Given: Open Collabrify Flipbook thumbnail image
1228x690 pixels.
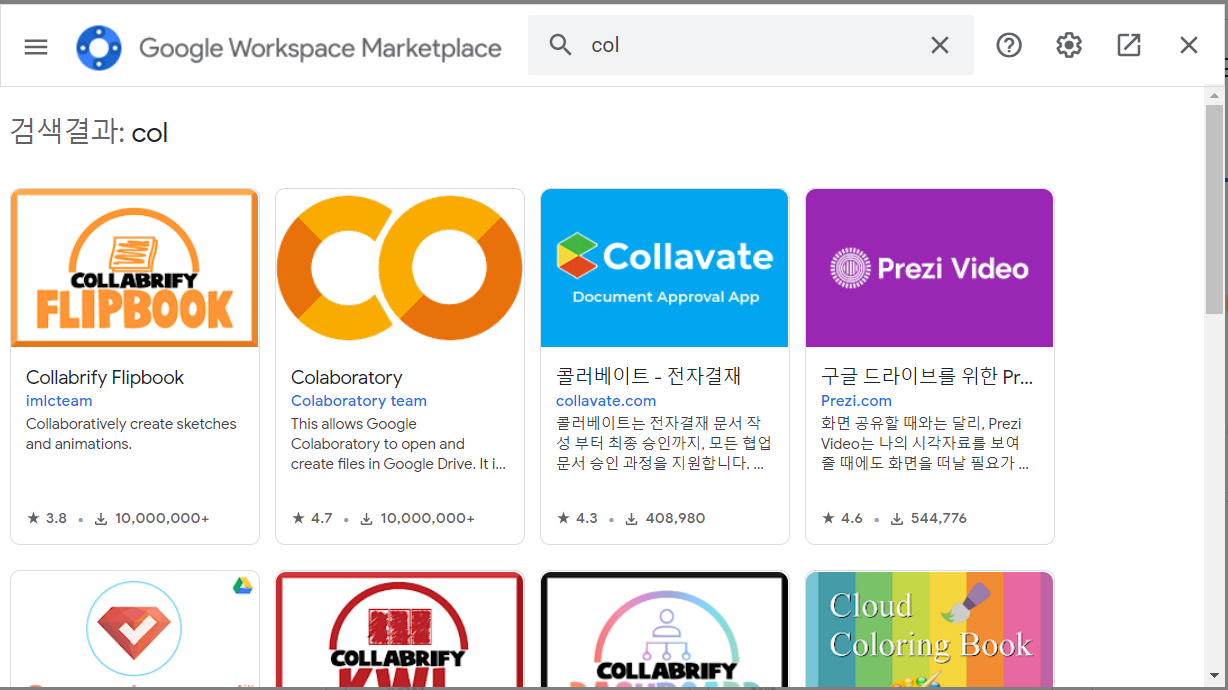Looking at the screenshot, I should [x=135, y=268].
